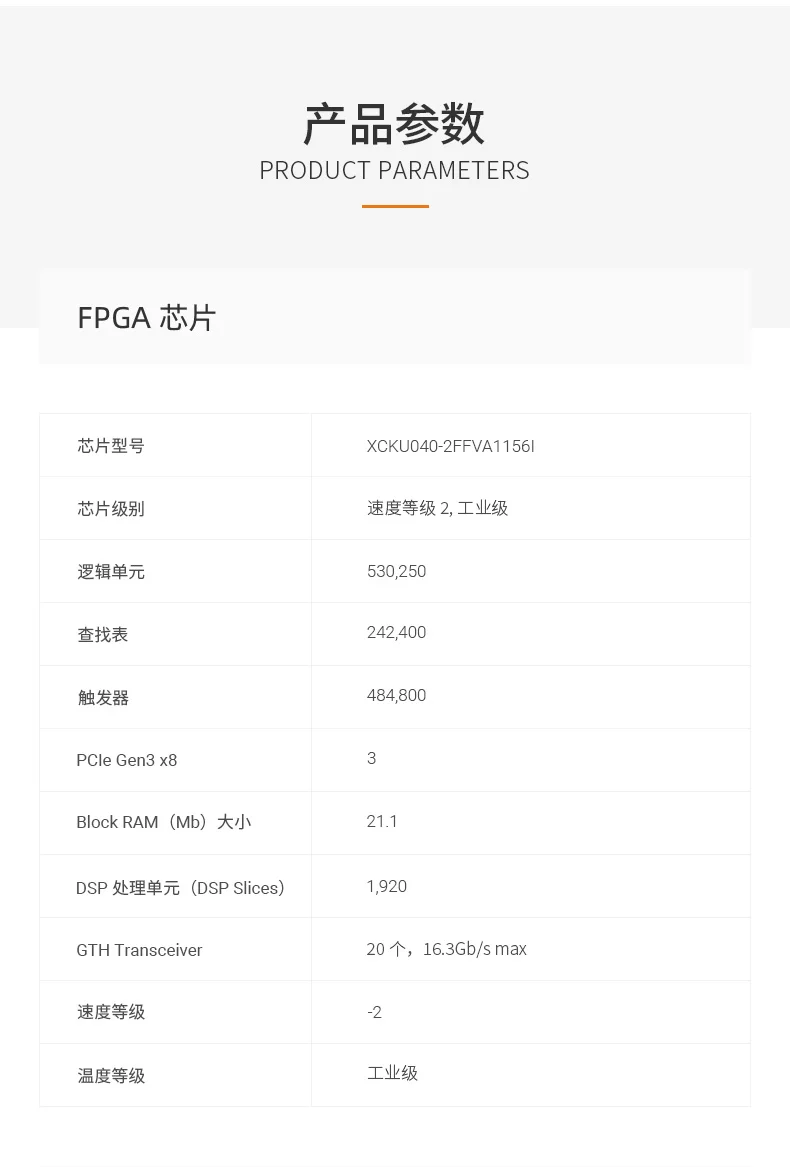Screen dimensions: 790x1167
Task: Click the 产品参数 main heading
Action: coord(394,125)
